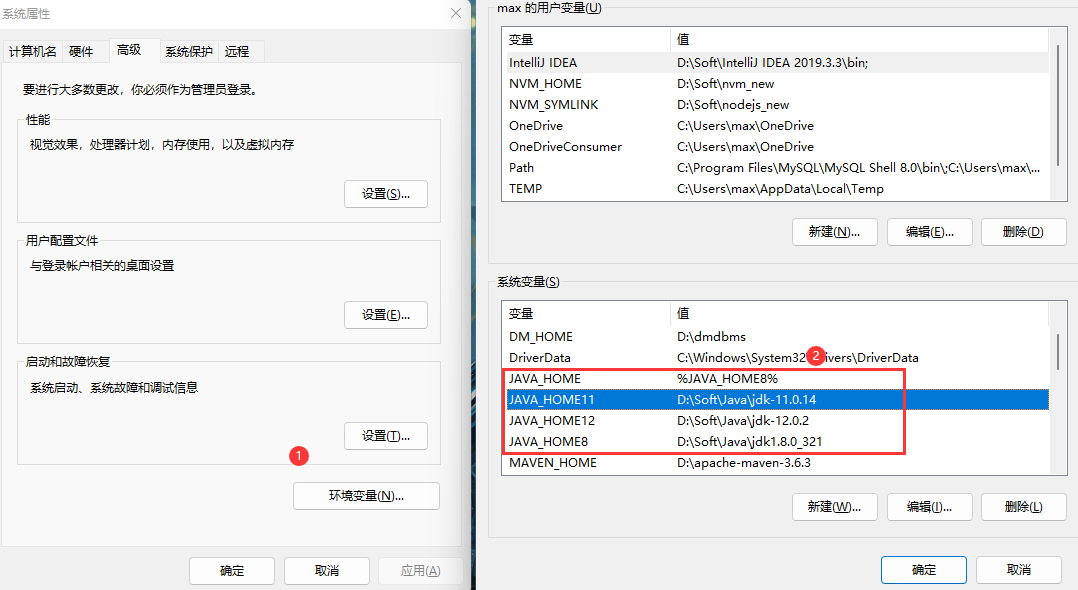Open user profile 设置(E)... button
Screen dimensions: 1078x590
pos(386,315)
